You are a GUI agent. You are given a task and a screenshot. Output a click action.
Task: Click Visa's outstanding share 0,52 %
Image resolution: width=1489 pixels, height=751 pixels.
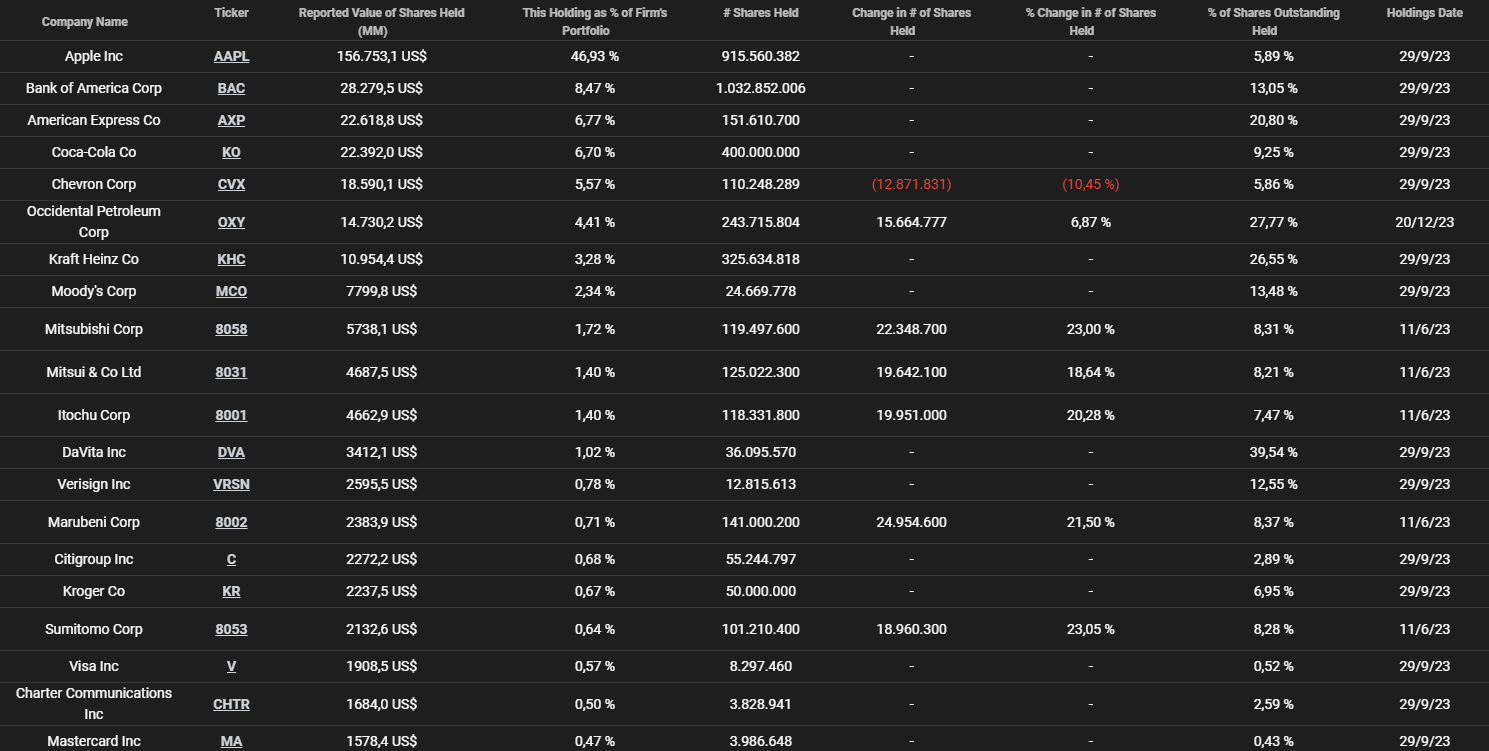pyautogui.click(x=1273, y=666)
